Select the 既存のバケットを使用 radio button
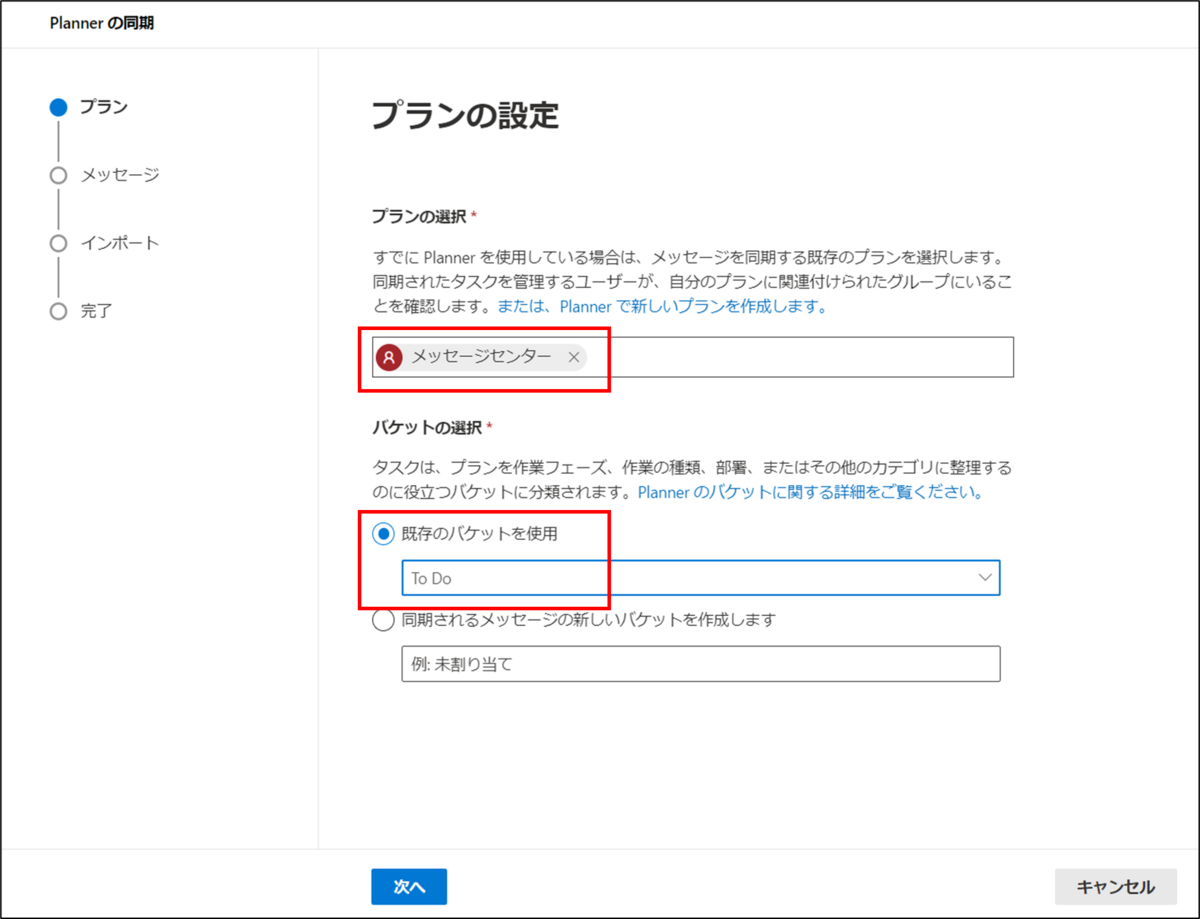The image size is (1200, 919). (x=383, y=534)
